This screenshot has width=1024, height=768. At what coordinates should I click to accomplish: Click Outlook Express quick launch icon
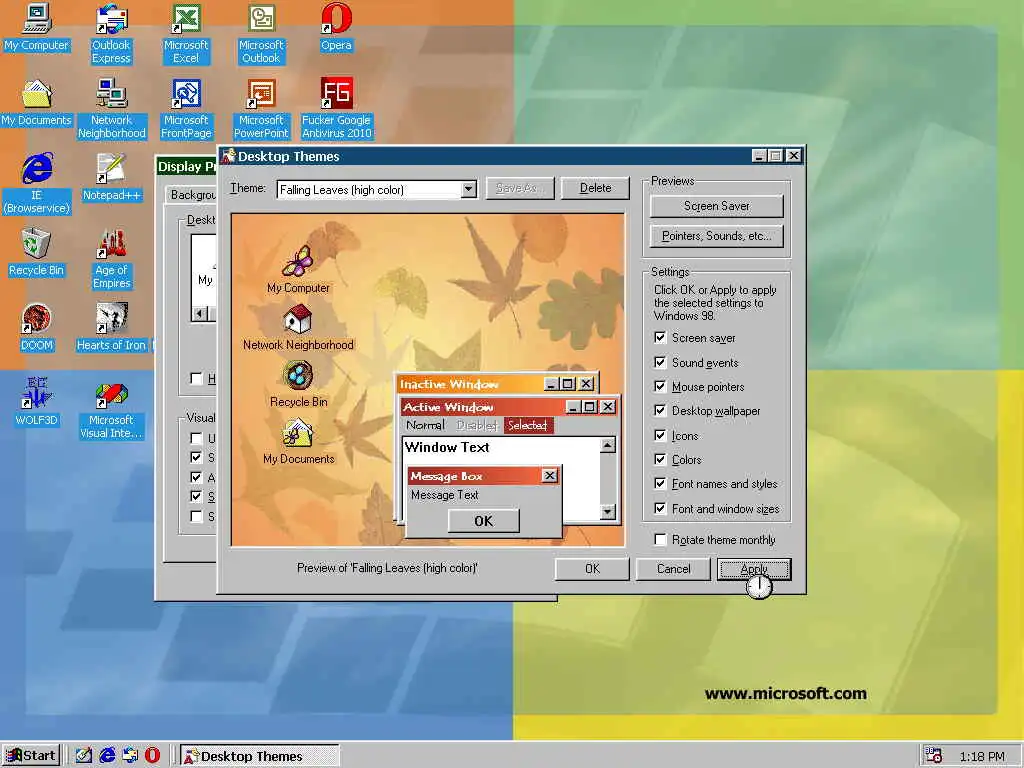130,755
